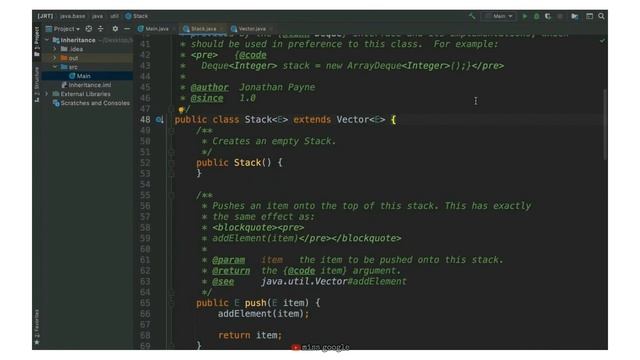Collapse the src folder
The height and width of the screenshot is (360, 640).
click(x=55, y=67)
